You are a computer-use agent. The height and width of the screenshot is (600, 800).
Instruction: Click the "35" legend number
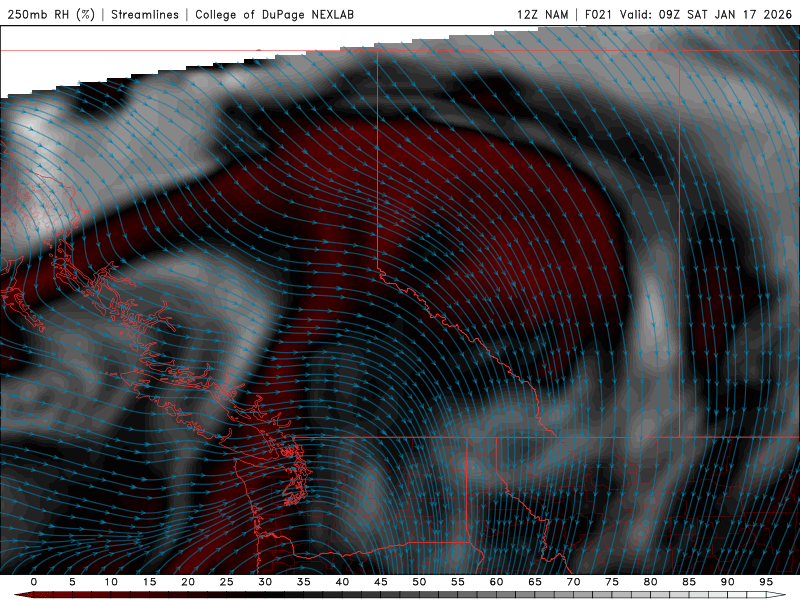click(x=303, y=582)
